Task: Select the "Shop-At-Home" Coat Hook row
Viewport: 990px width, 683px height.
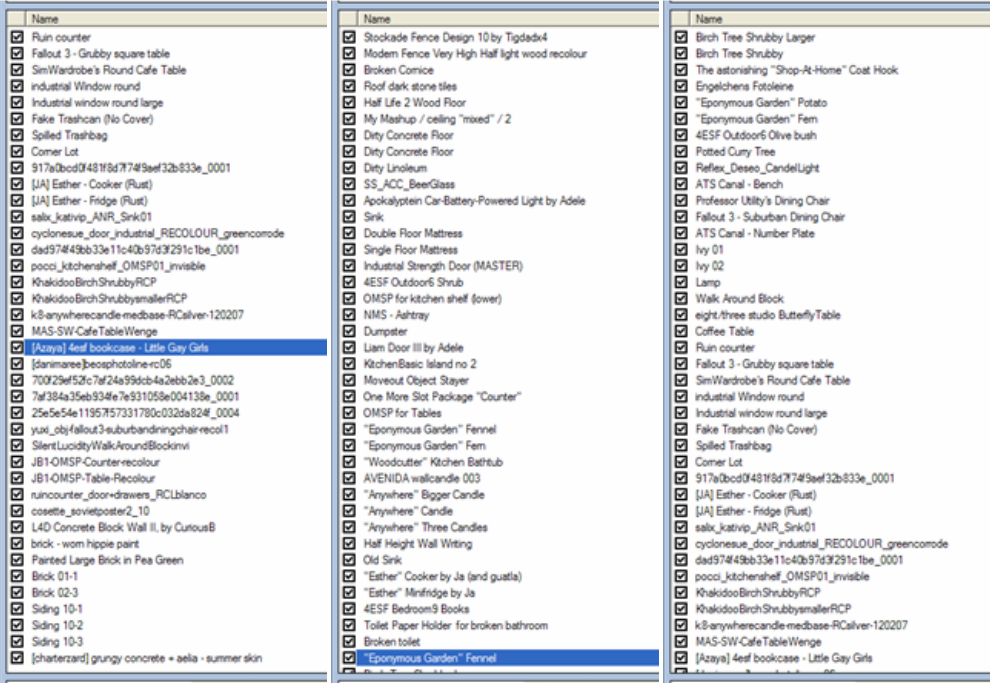Action: pos(797,70)
